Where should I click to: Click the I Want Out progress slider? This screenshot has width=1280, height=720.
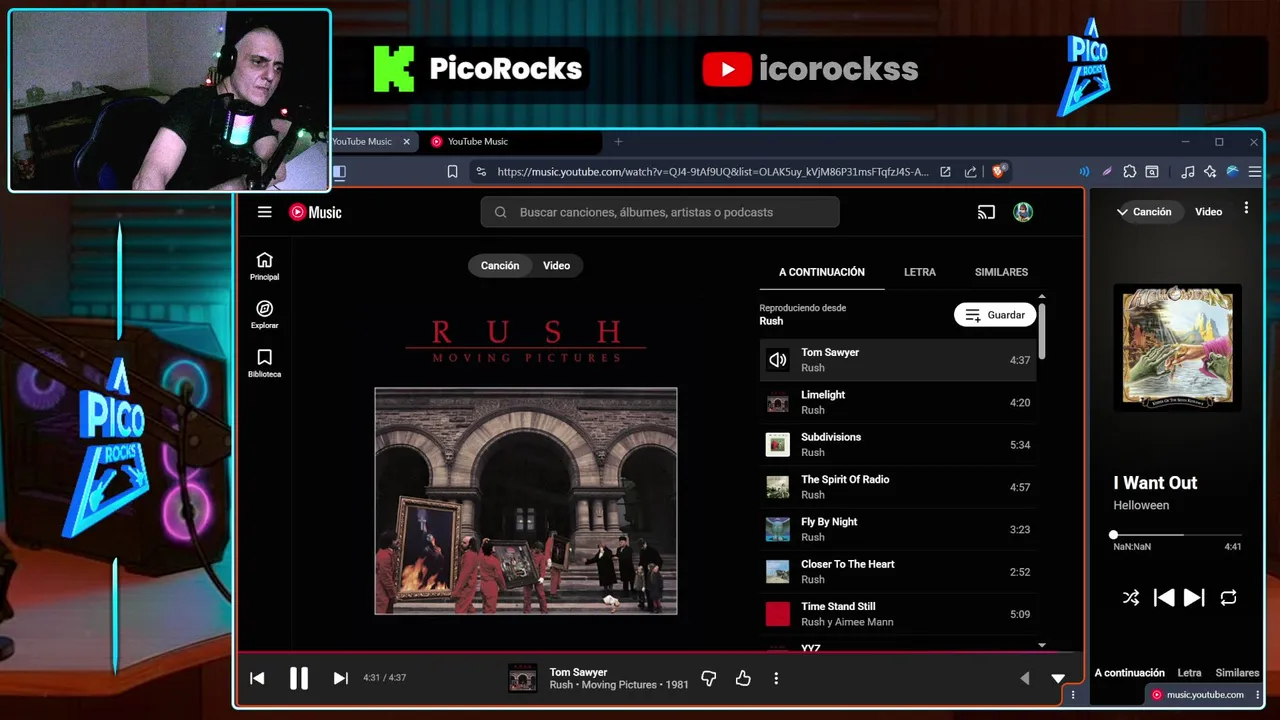point(1177,535)
